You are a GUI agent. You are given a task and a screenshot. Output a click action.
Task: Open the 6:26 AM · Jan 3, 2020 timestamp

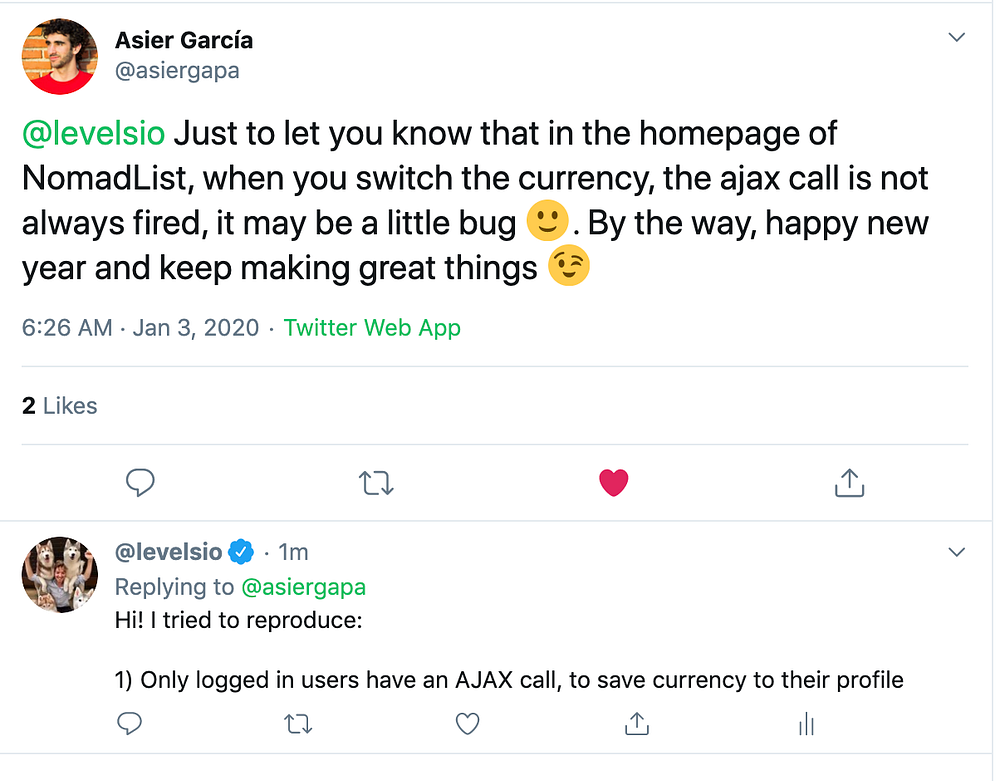pyautogui.click(x=140, y=328)
